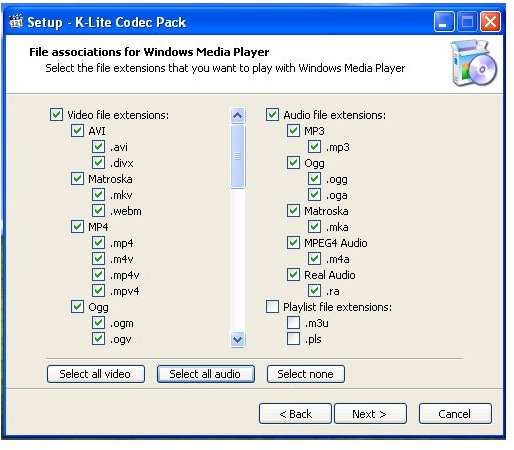
Task: Uncheck the .avi extension checkbox
Action: [x=98, y=147]
